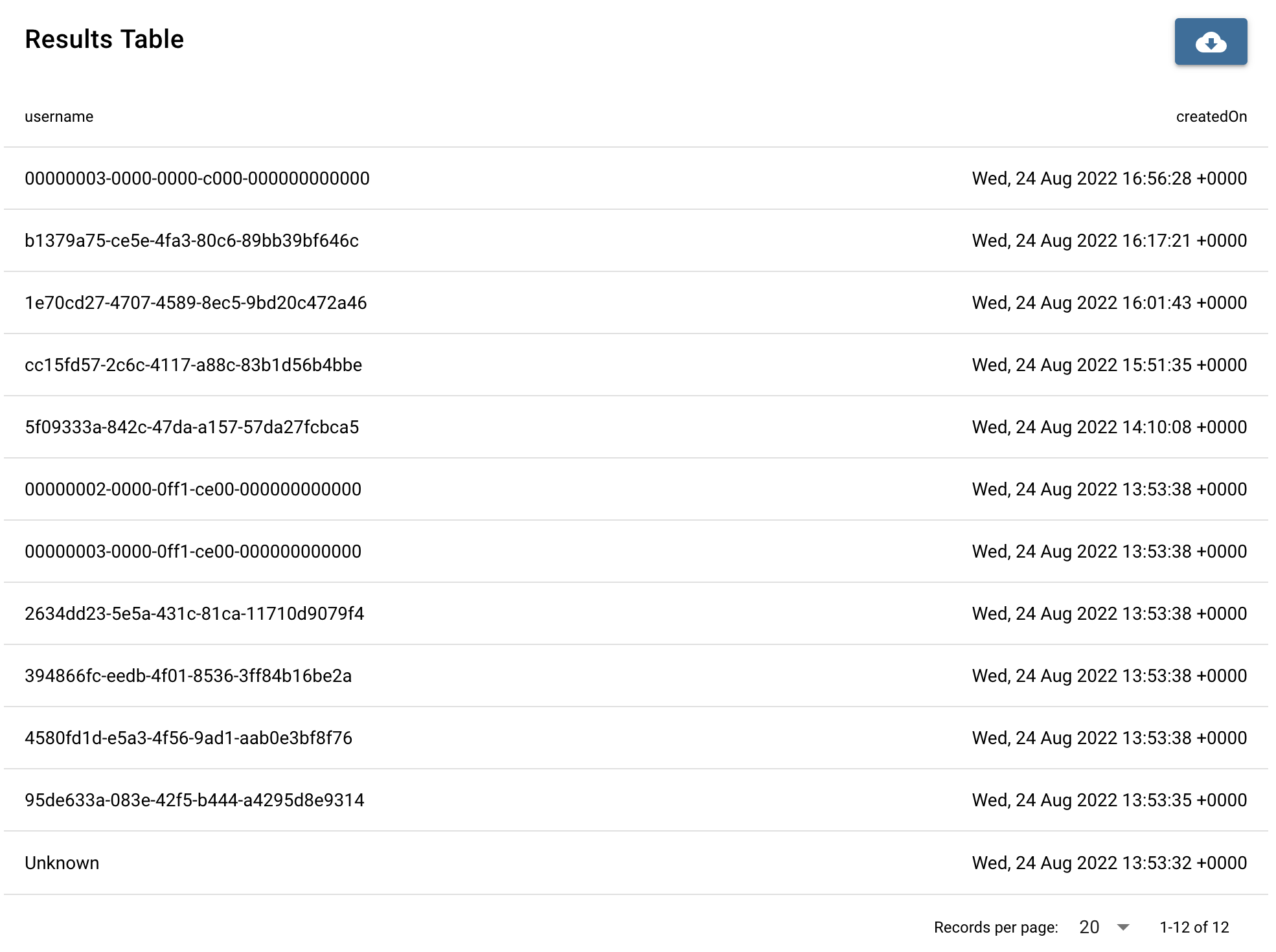Click username 5f09333a-842c-47da-a157-57da27fcbca5

tap(192, 427)
